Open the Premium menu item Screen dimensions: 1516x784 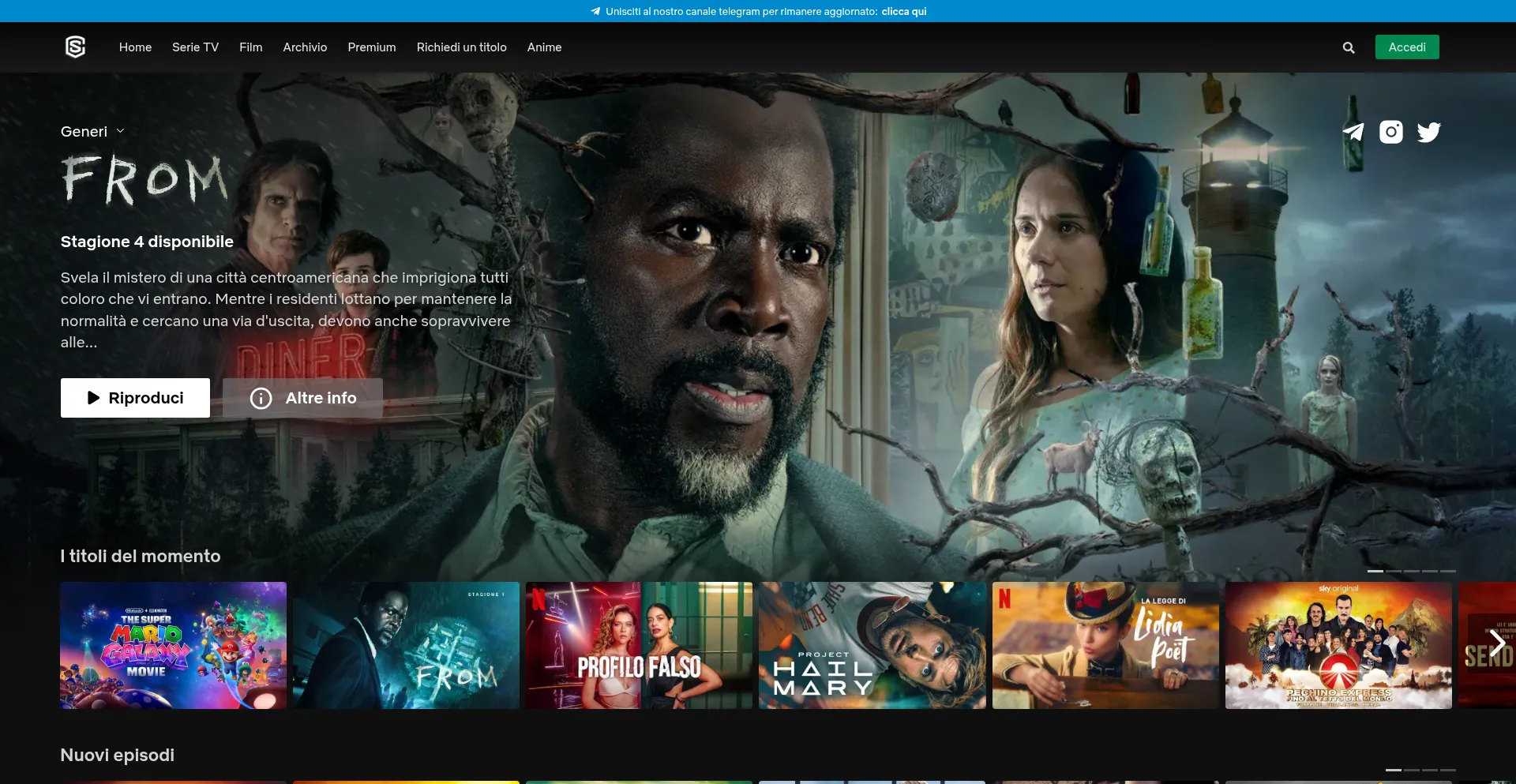click(372, 47)
